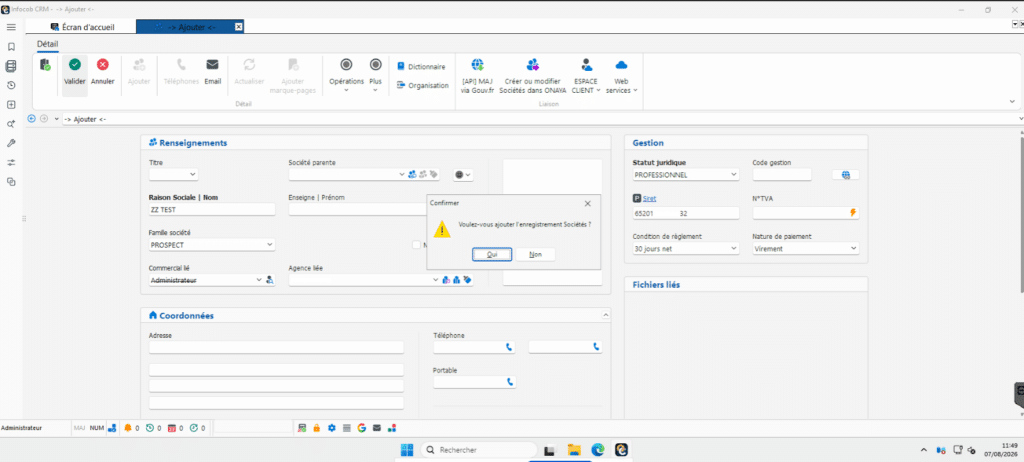Click the Siret number input field
Screen dimensions: 1024x462
coord(686,213)
